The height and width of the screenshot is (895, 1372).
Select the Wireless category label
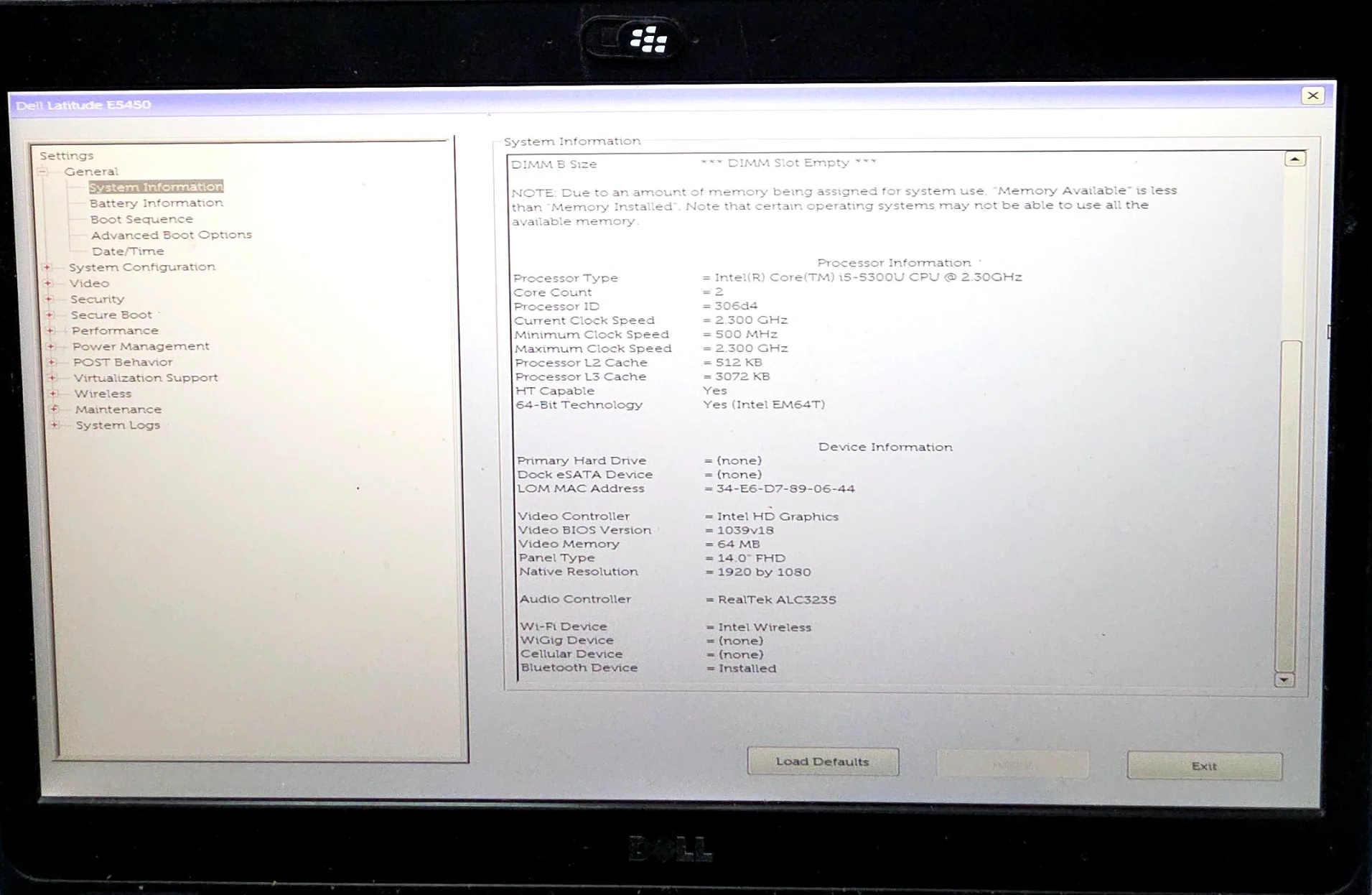click(103, 394)
